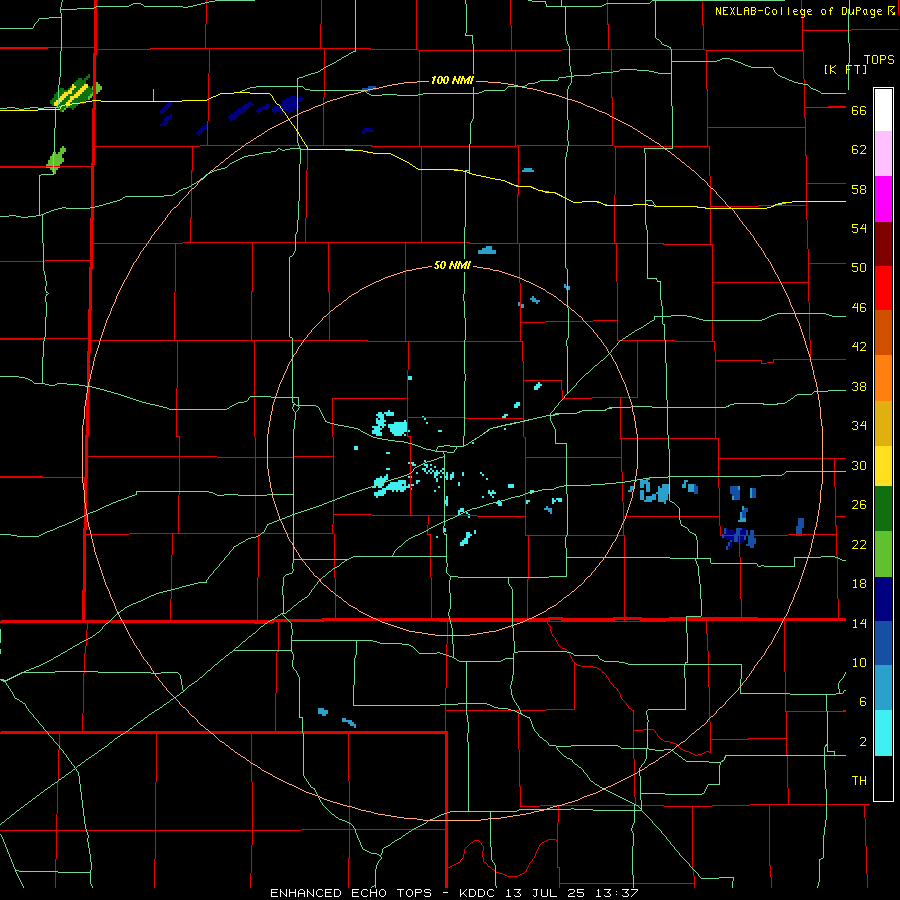The height and width of the screenshot is (900, 900).
Task: Click the light blue echo just above 50 NMI label
Action: coord(487,250)
